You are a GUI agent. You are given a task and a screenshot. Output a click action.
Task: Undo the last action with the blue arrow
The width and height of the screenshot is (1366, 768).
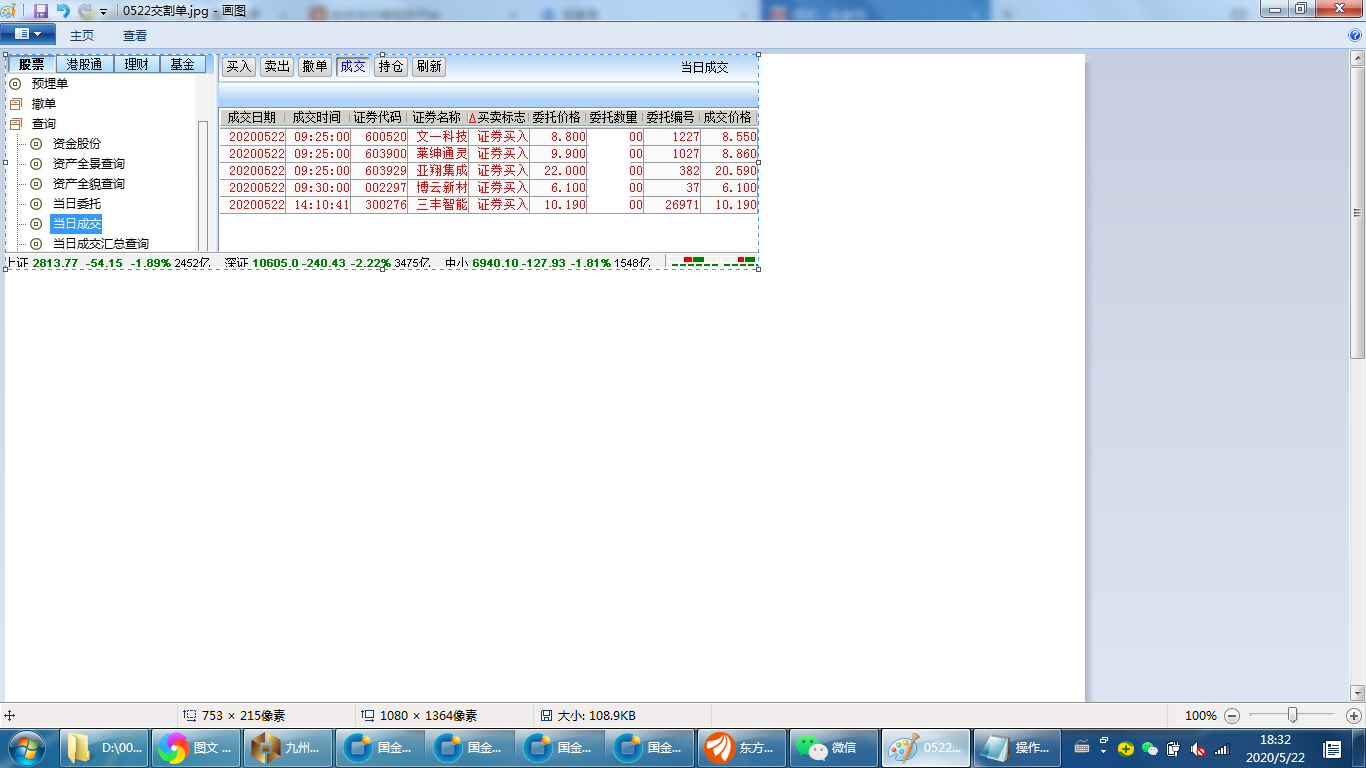pyautogui.click(x=63, y=11)
